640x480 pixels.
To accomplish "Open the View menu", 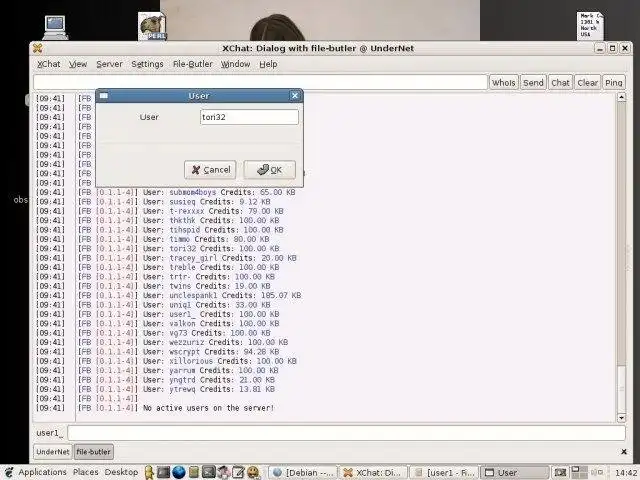I will [x=78, y=64].
